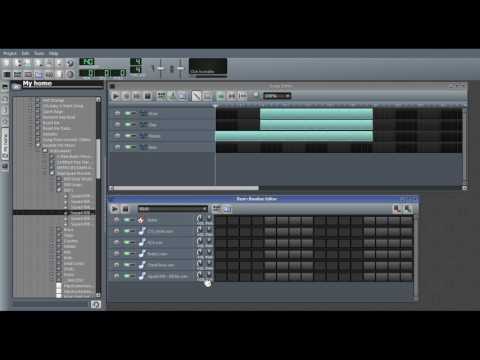The width and height of the screenshot is (480, 360).
Task: Add an automation track in Song Editor
Action: tap(182, 96)
